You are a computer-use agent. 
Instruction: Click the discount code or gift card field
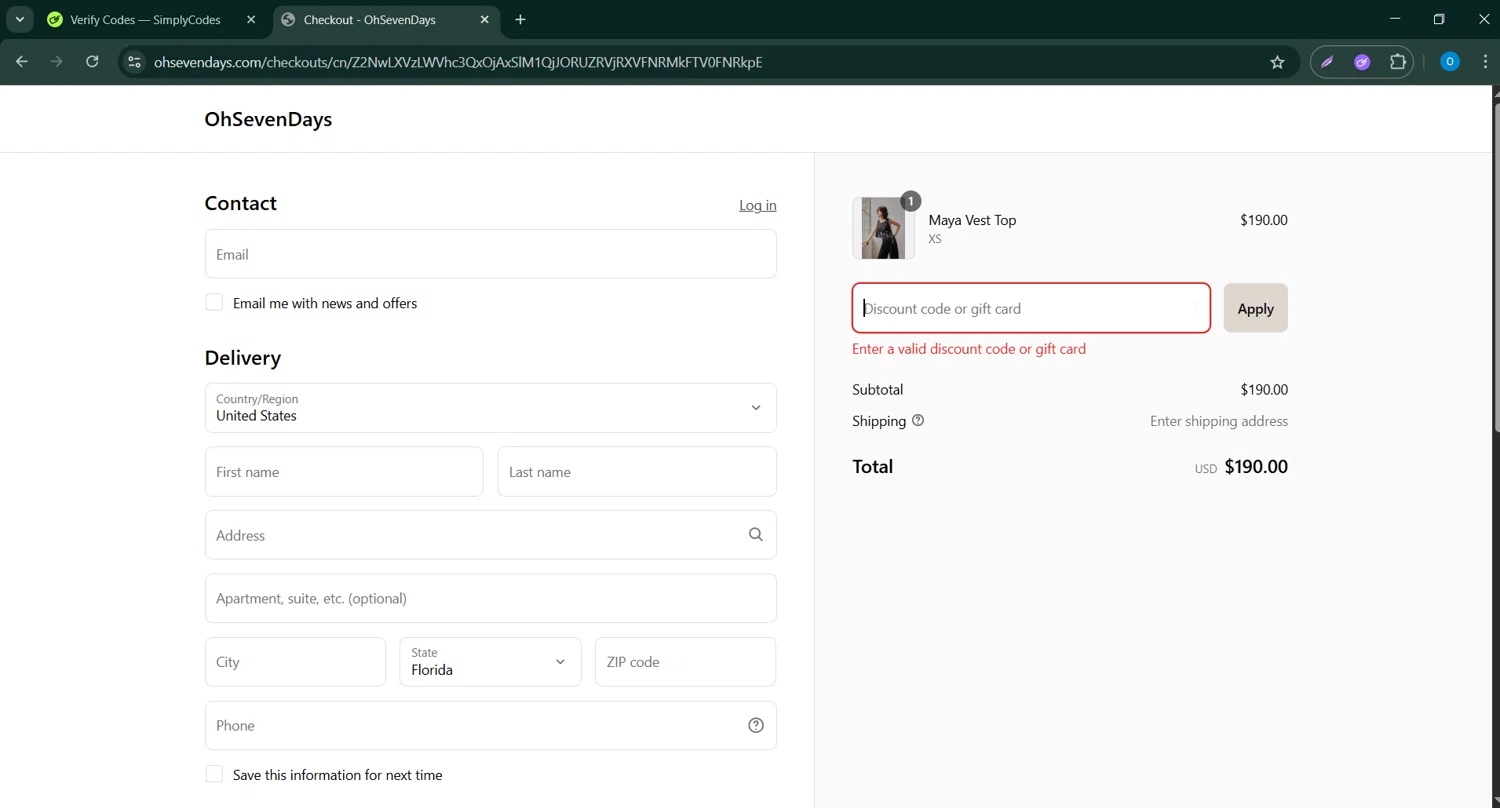pos(1031,308)
